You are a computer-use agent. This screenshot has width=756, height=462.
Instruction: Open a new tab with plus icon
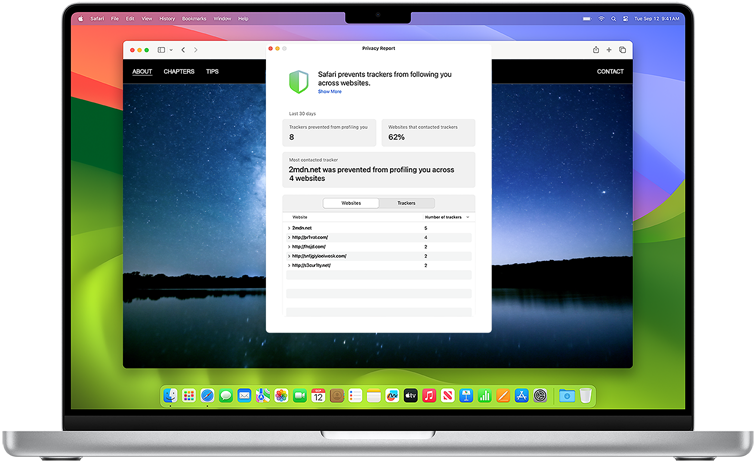[609, 50]
